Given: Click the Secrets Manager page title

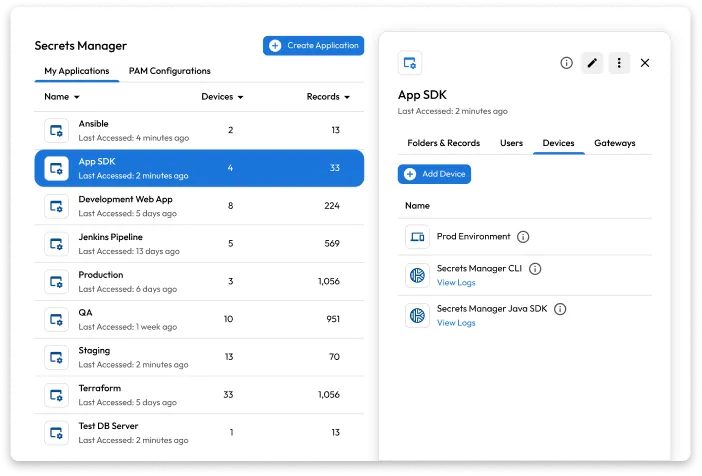Looking at the screenshot, I should (81, 46).
